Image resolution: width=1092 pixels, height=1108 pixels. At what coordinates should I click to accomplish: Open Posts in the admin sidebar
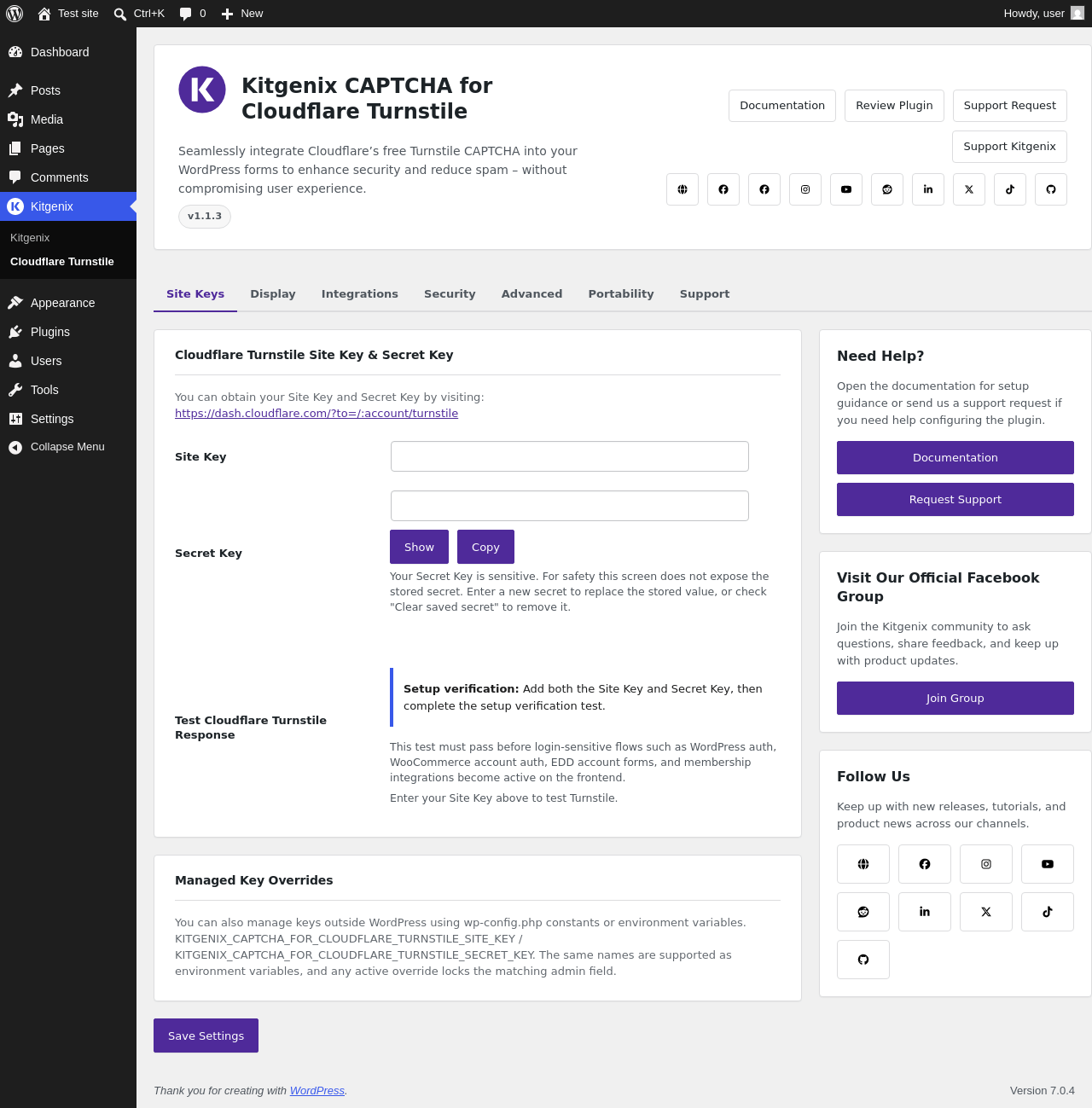coord(68,90)
